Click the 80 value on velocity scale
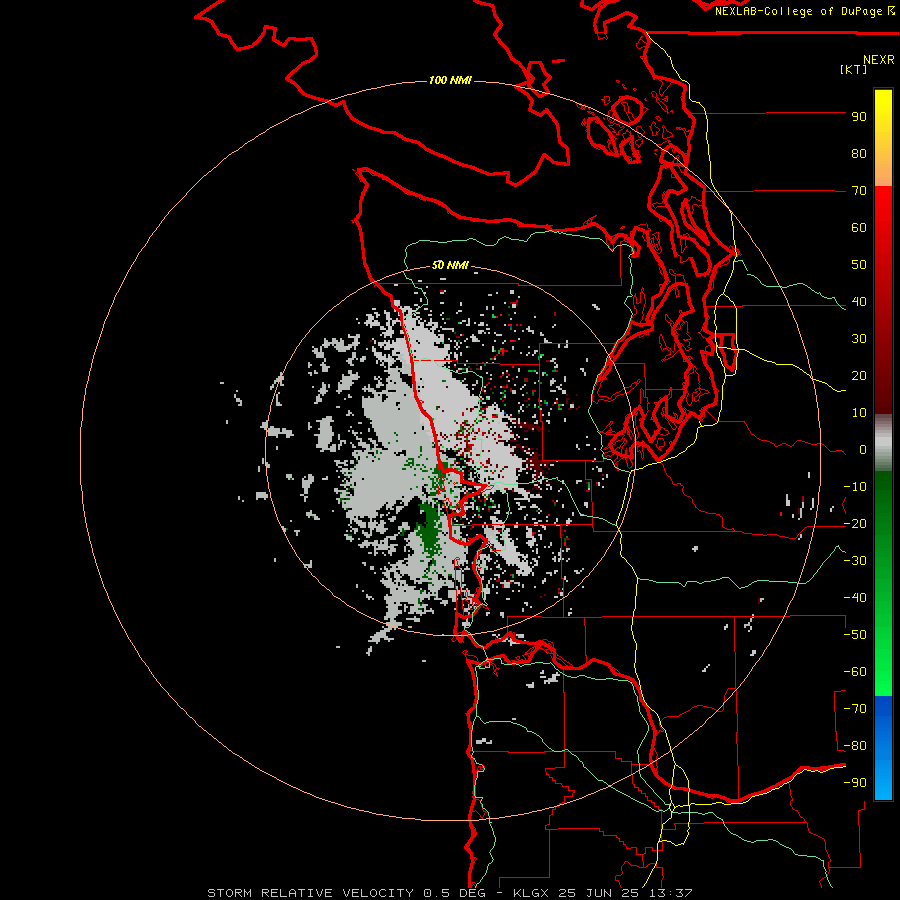 coord(859,154)
